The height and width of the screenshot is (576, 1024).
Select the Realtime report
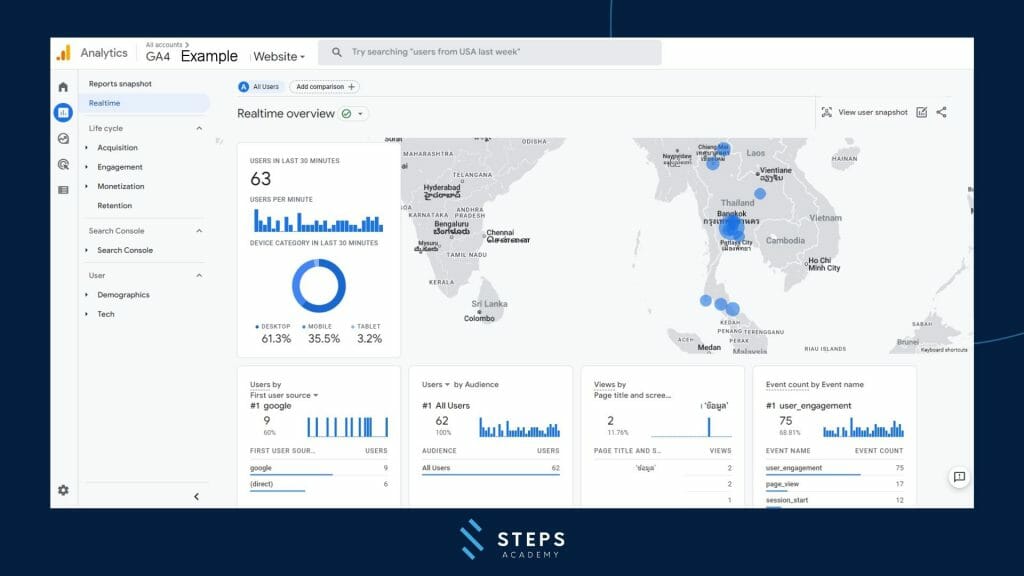[104, 102]
